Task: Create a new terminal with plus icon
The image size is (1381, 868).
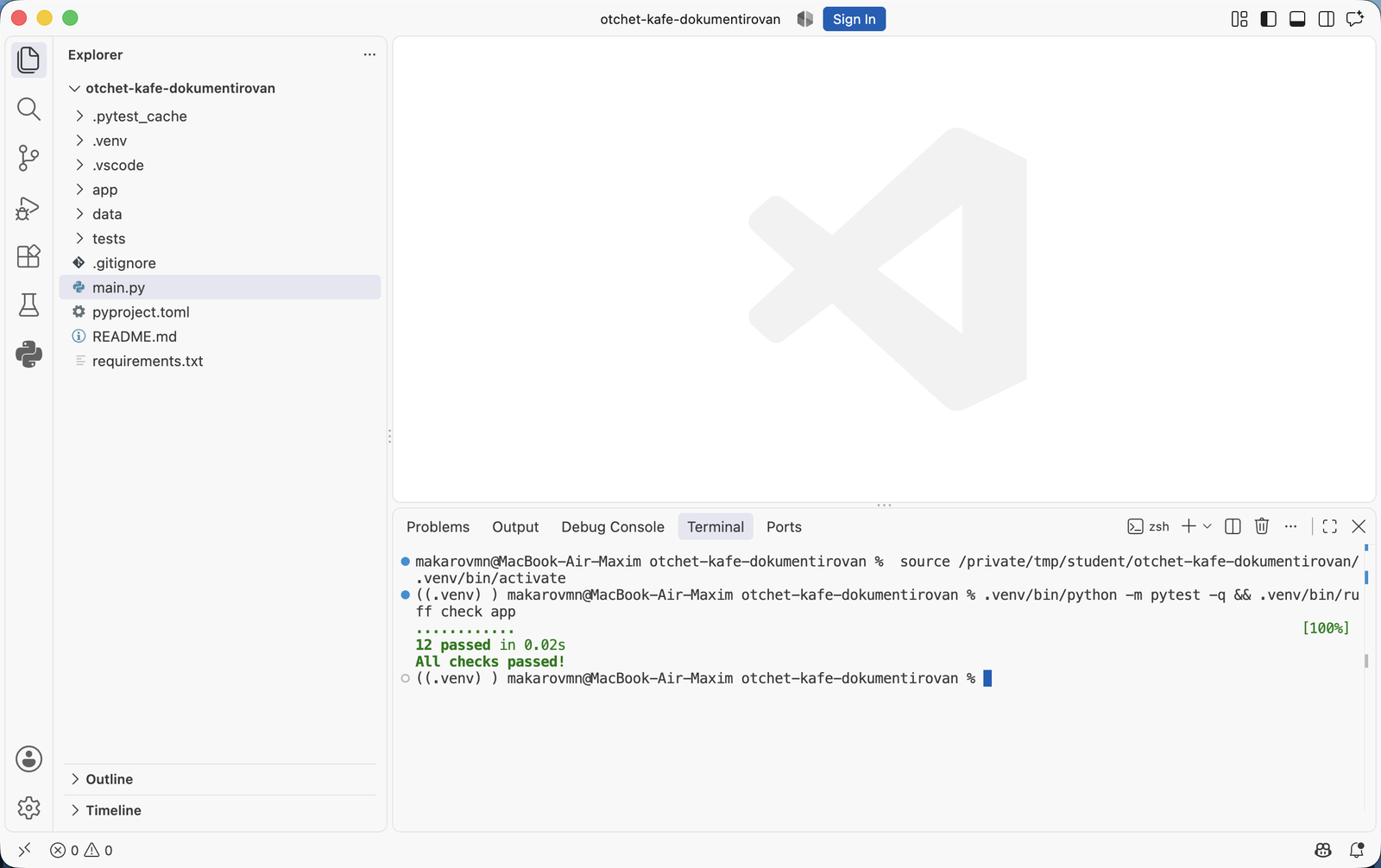Action: click(x=1189, y=526)
